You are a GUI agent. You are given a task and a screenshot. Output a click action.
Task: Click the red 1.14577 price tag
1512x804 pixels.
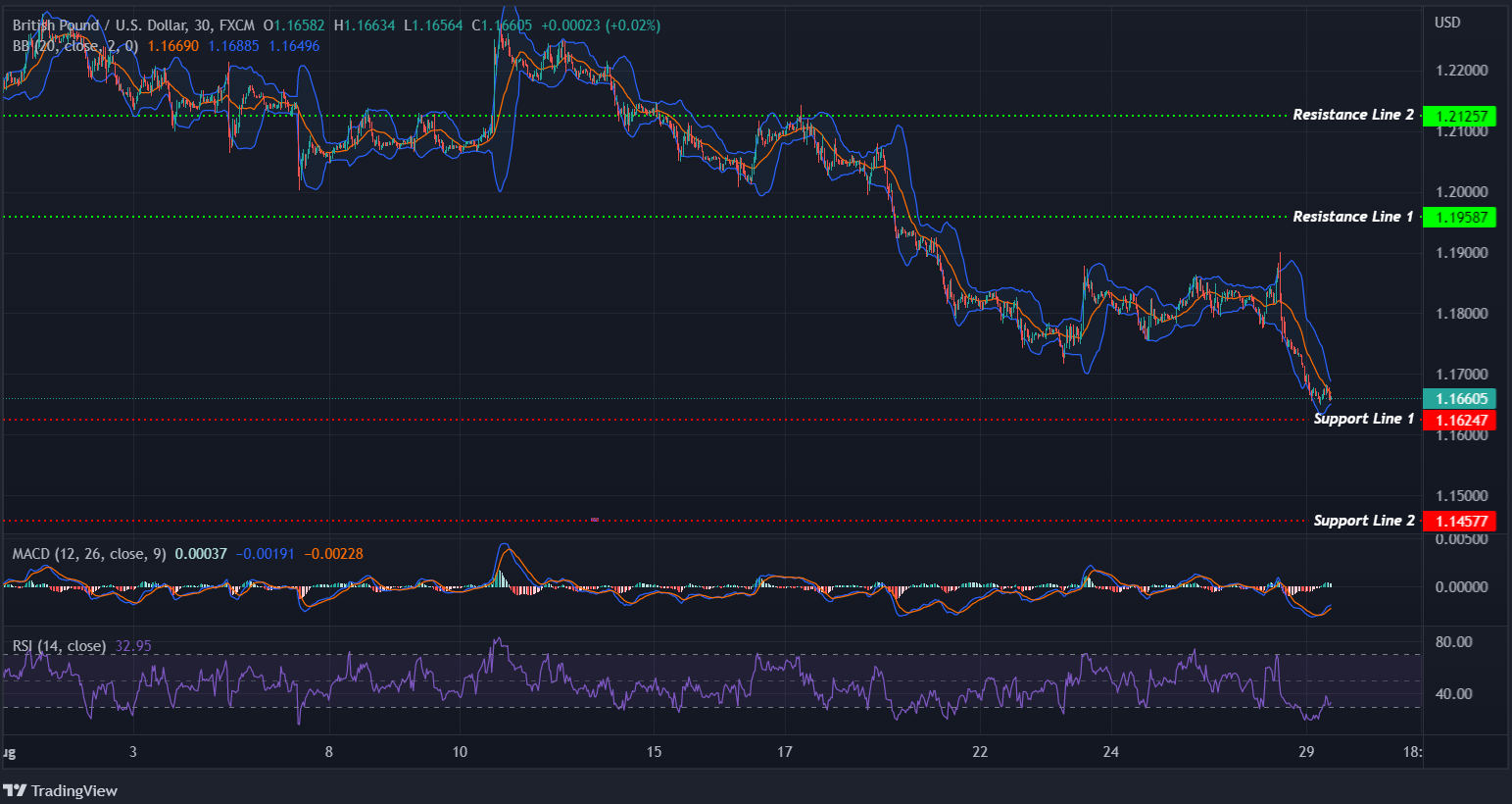1459,521
